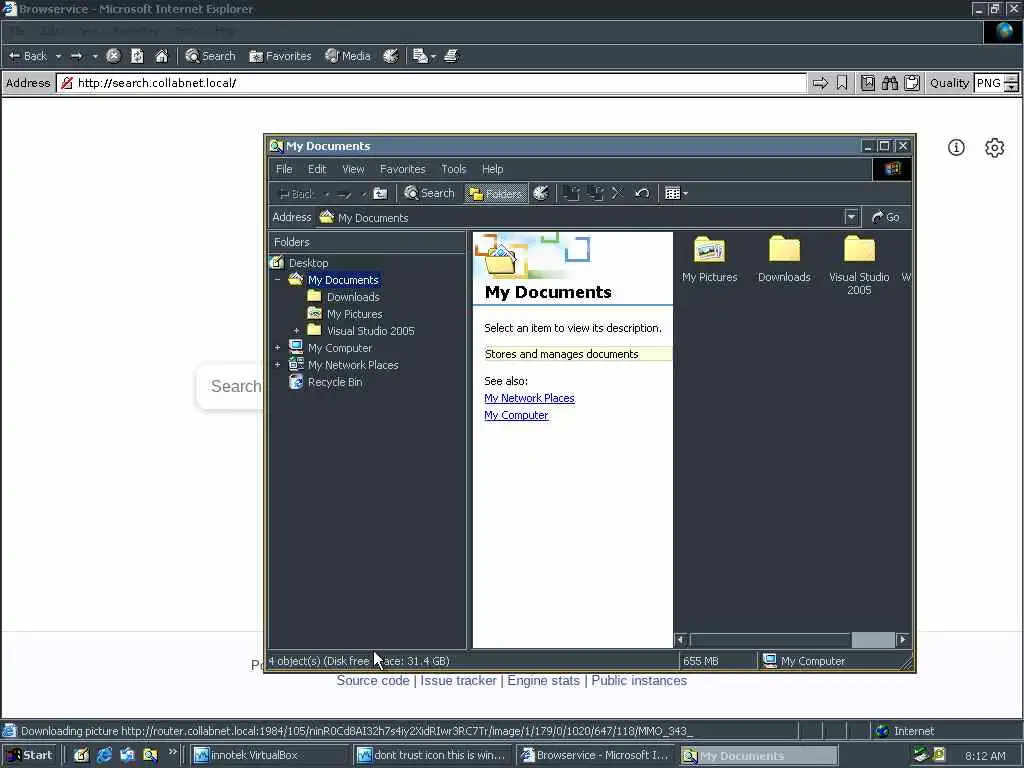Click My Network Places link under See also

(529, 398)
